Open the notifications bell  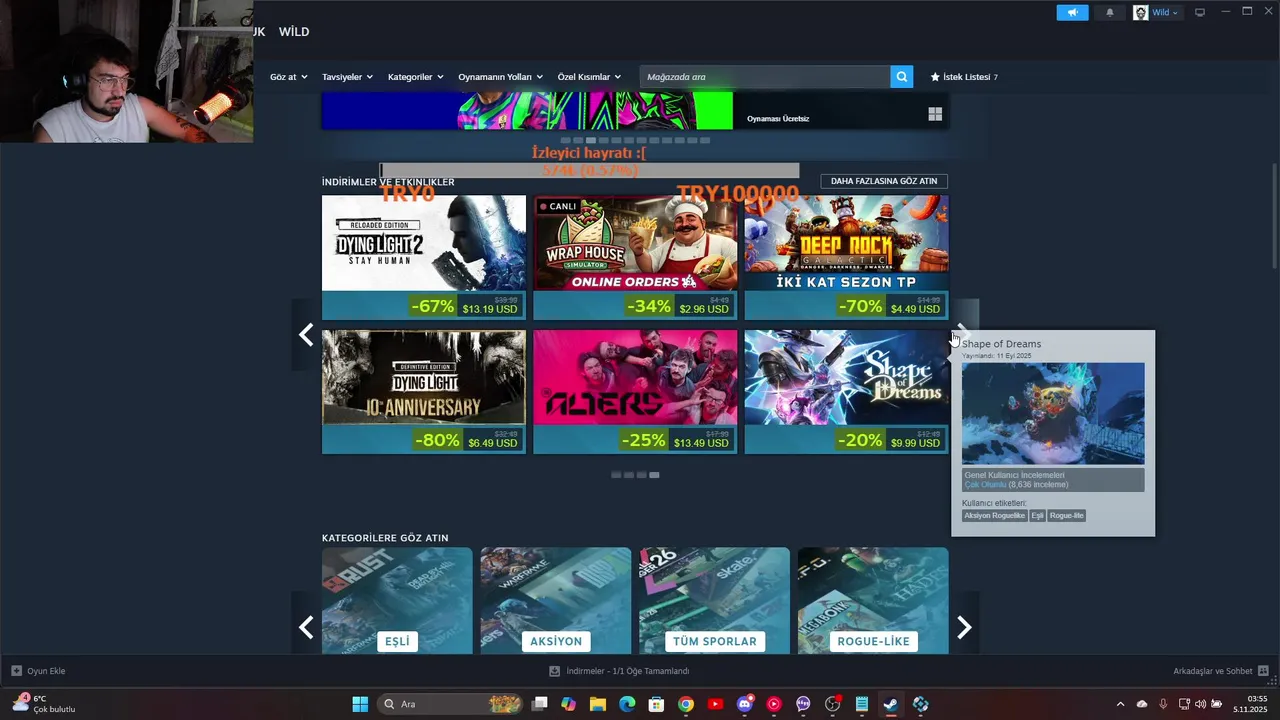click(1110, 13)
